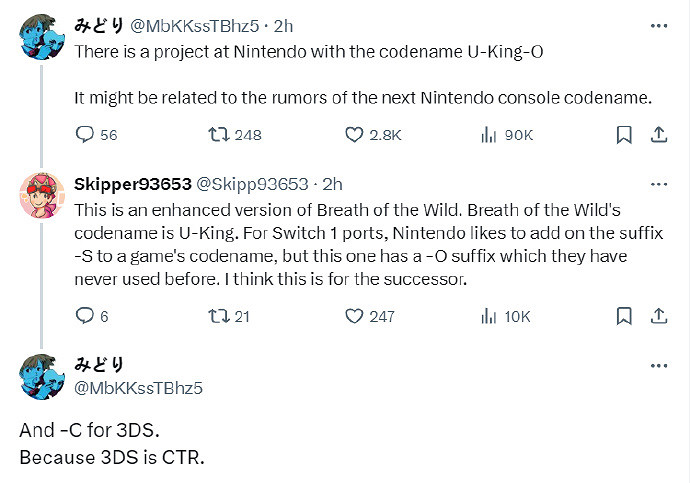Image resolution: width=690 pixels, height=483 pixels.
Task: Open more options on Skipper93653's tweet
Action: [658, 184]
